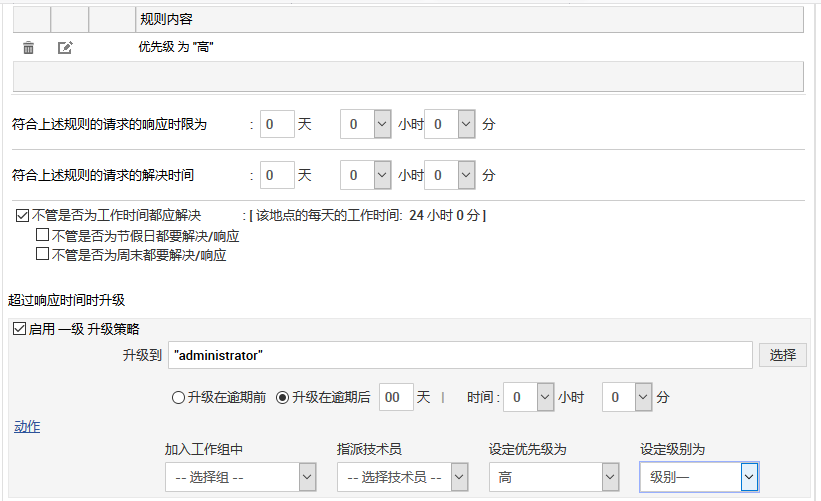Click the 选择 button for escalation target
This screenshot has width=821, height=501.
(782, 355)
